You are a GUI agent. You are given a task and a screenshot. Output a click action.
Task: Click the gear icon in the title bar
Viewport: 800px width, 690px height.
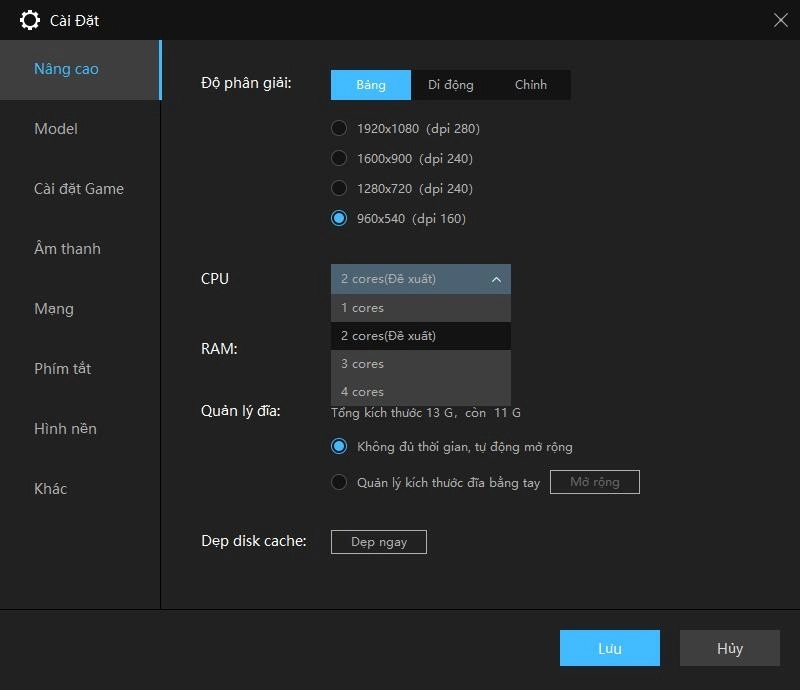[30, 20]
